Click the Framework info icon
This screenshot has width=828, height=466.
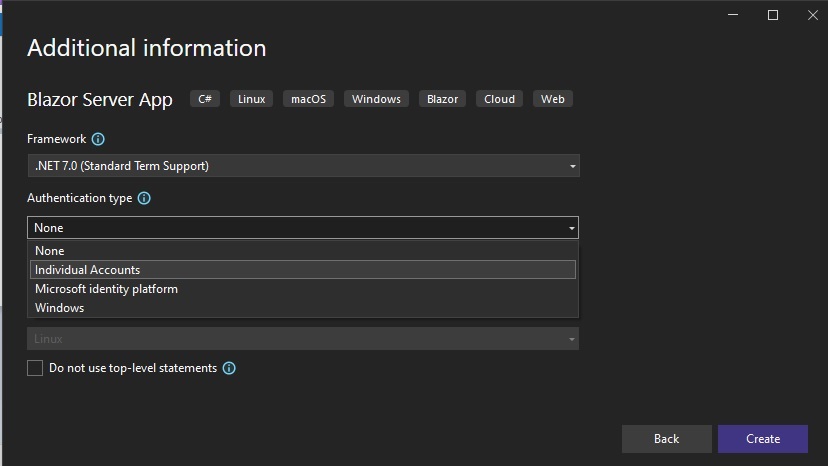(x=98, y=139)
